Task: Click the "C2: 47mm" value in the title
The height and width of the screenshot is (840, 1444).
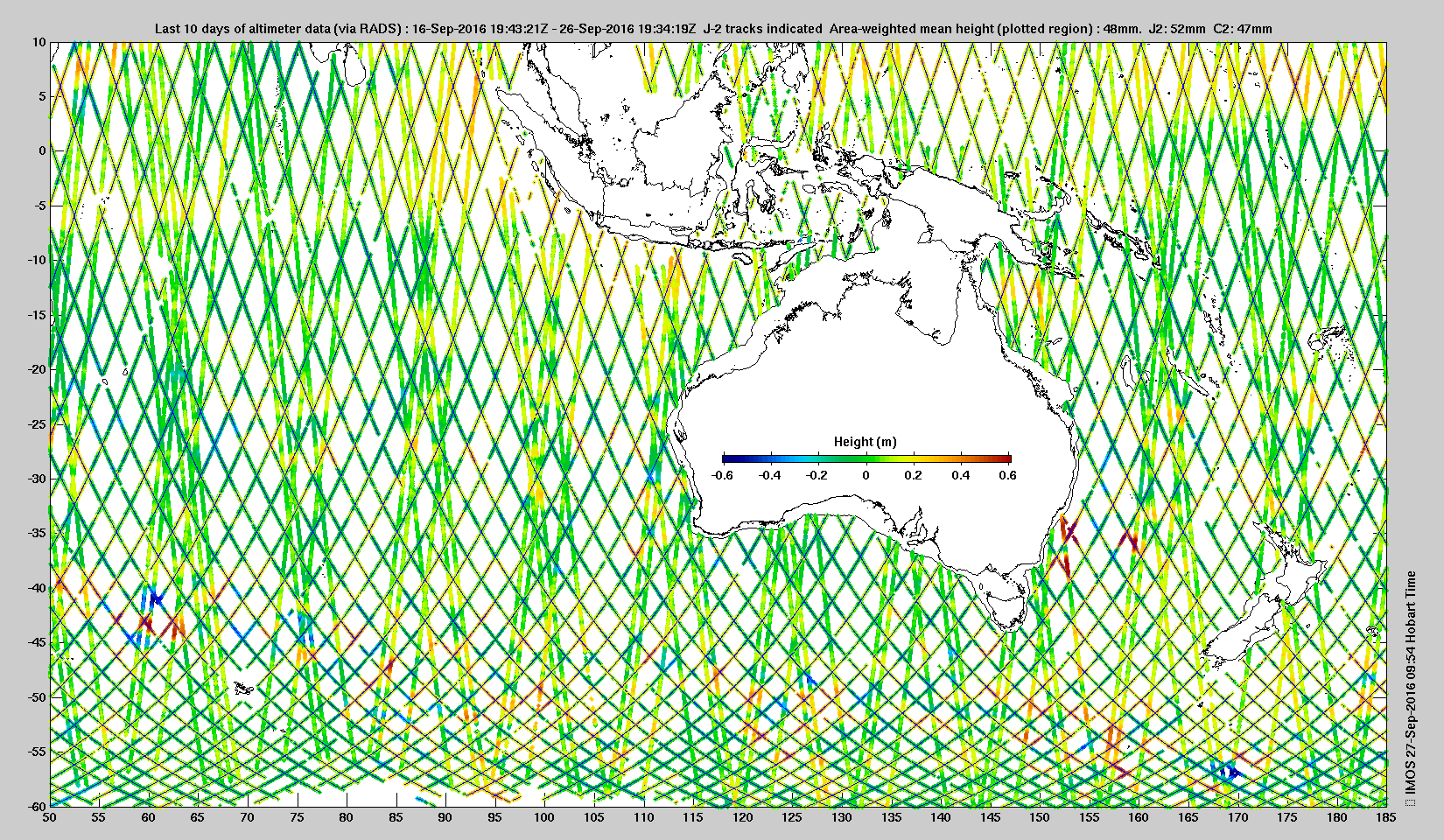Action: click(1243, 29)
